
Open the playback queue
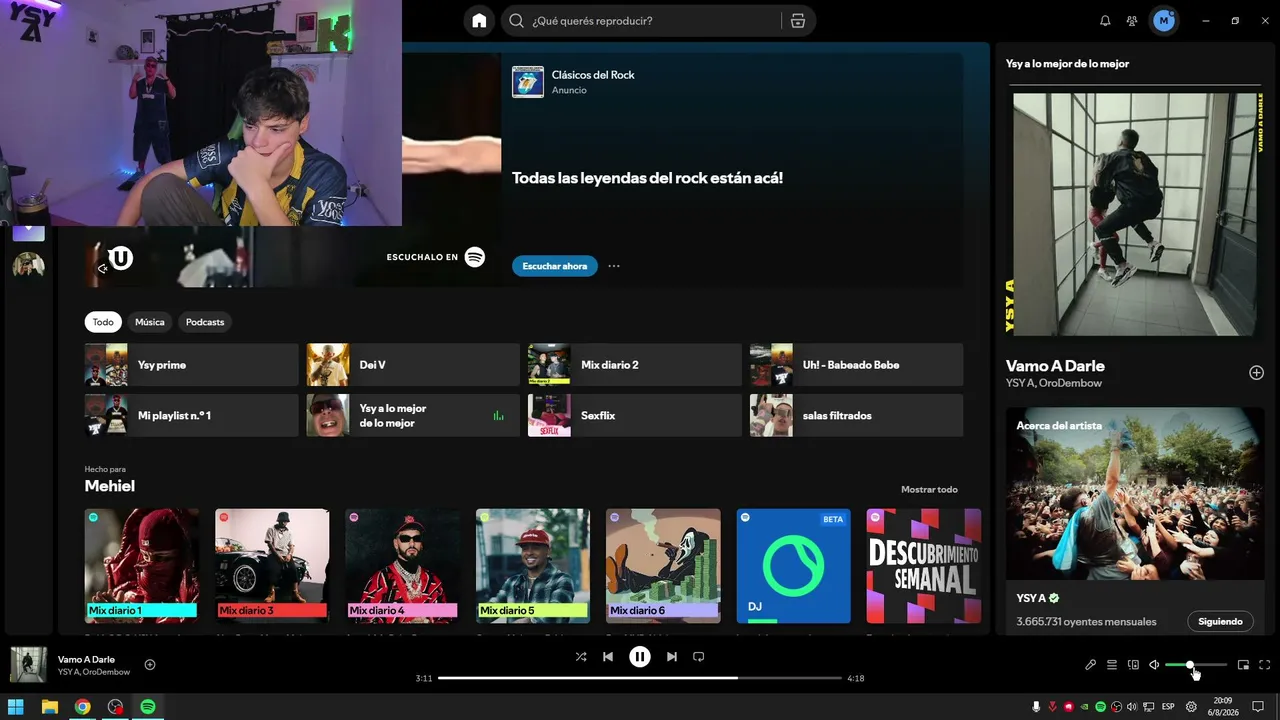(1112, 665)
